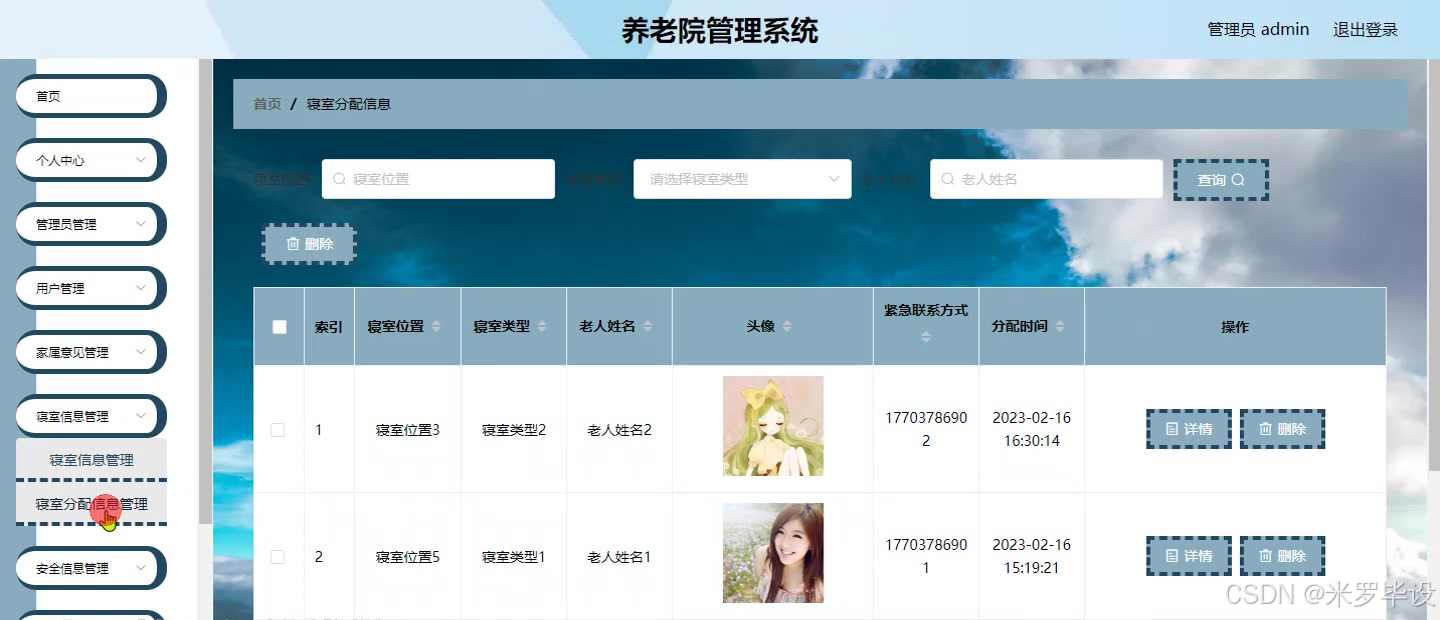Select the header select-all checkbox
The image size is (1440, 620).
click(x=279, y=327)
